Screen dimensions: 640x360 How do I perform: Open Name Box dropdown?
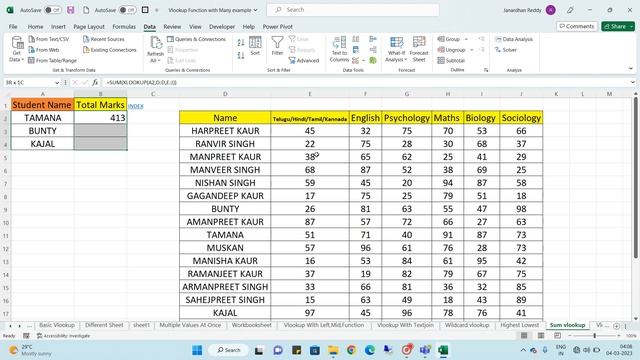click(57, 82)
